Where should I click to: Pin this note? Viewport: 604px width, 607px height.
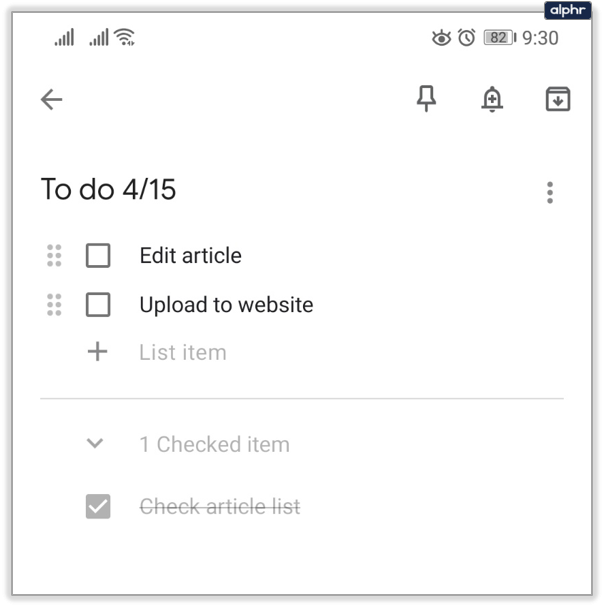tap(427, 99)
